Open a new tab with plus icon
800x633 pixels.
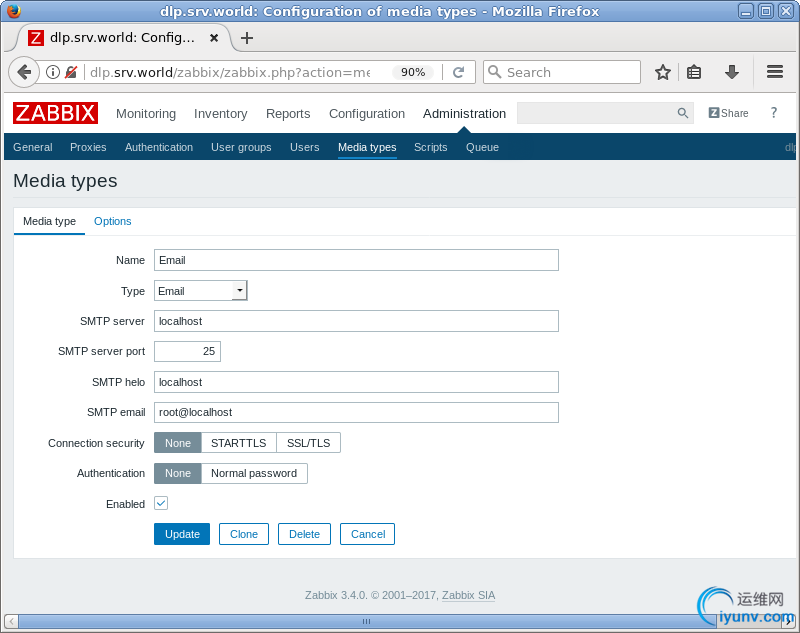(247, 38)
